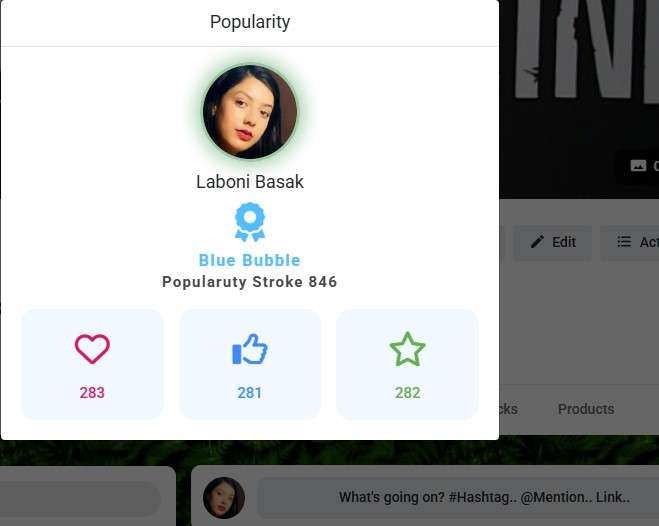Click the pink heart icon
The height and width of the screenshot is (526, 659).
92,349
